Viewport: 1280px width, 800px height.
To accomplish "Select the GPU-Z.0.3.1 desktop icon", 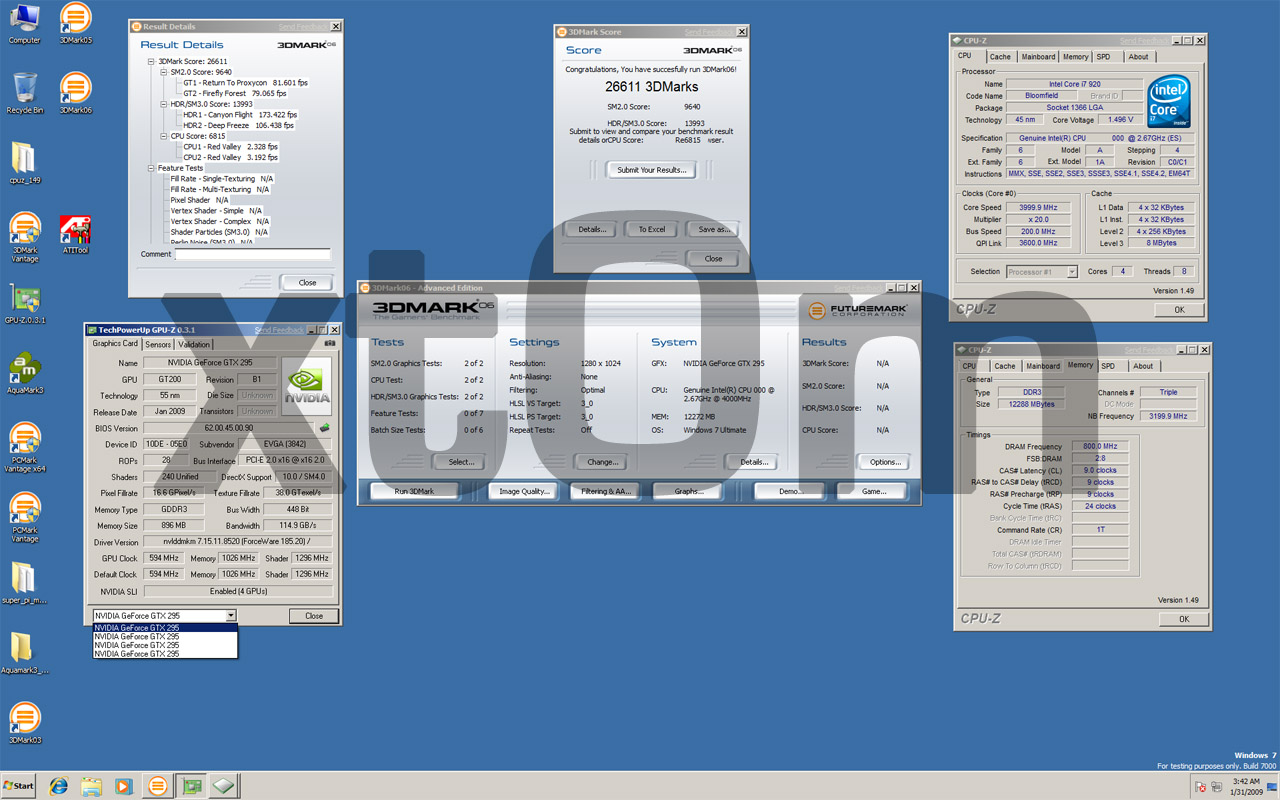I will [24, 304].
